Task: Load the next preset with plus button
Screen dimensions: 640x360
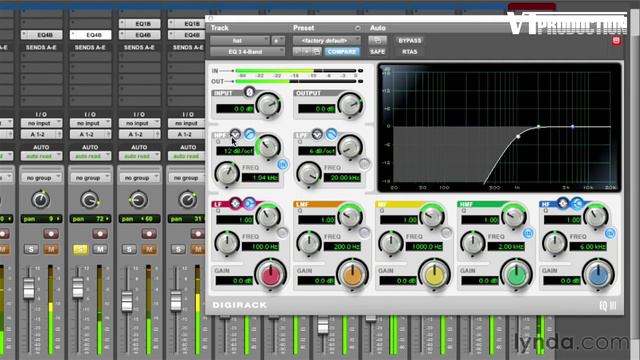Action: (307, 52)
